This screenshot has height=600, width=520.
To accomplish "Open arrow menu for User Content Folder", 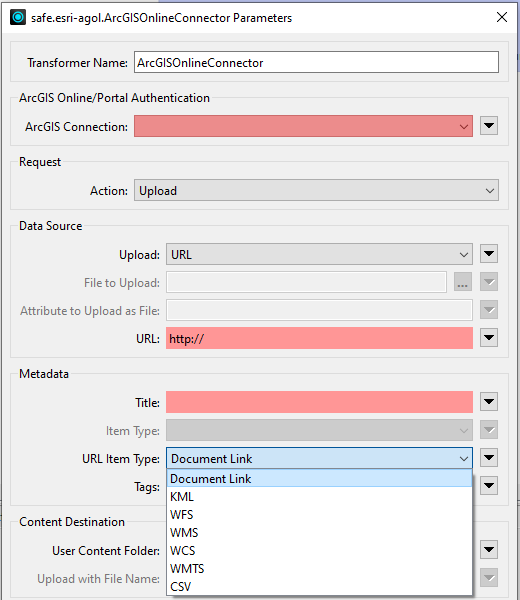I will tap(489, 550).
